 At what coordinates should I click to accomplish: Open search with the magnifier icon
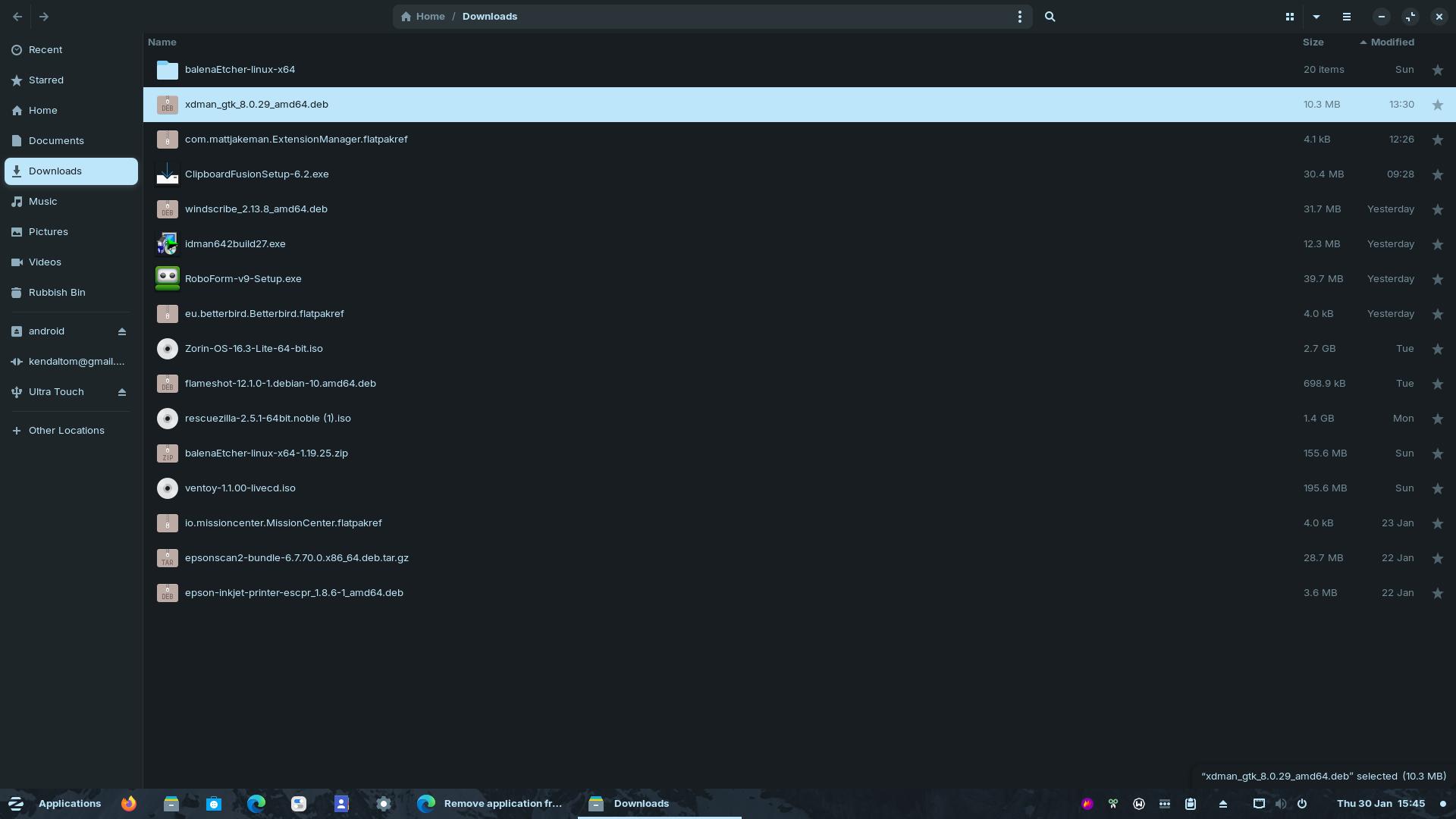[1050, 16]
